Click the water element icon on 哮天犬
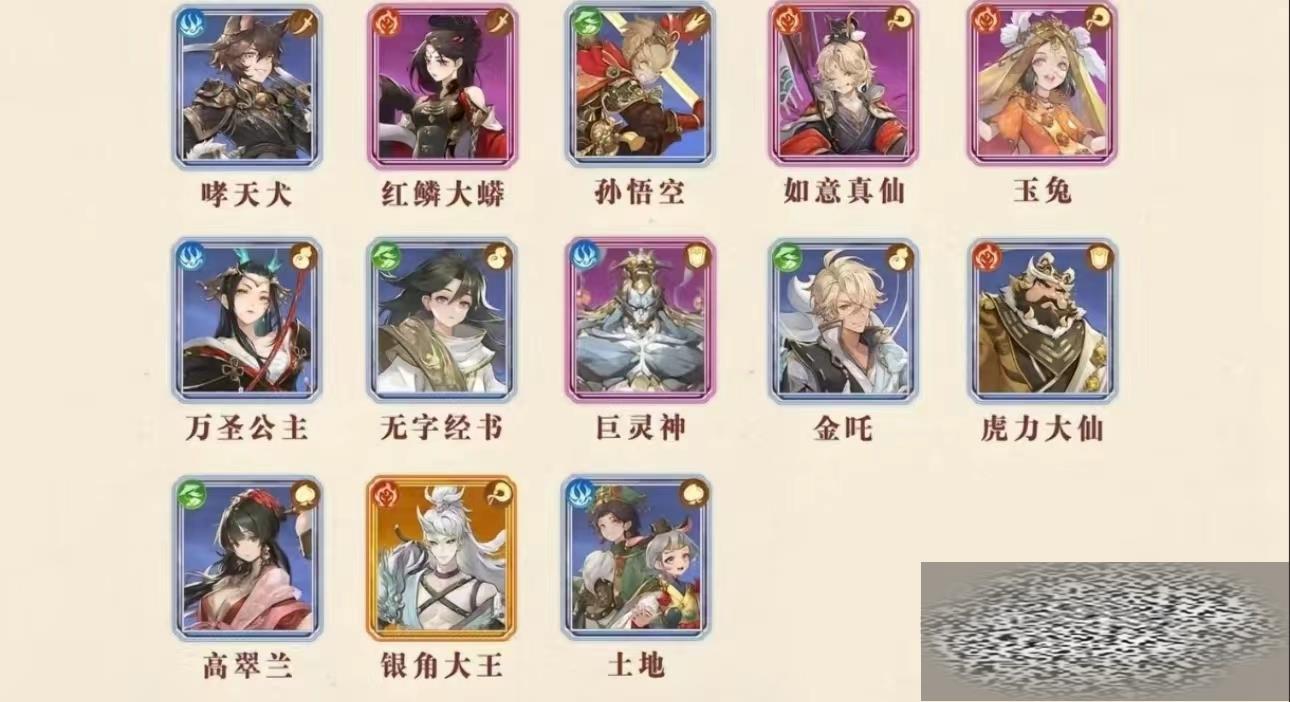 click(190, 23)
